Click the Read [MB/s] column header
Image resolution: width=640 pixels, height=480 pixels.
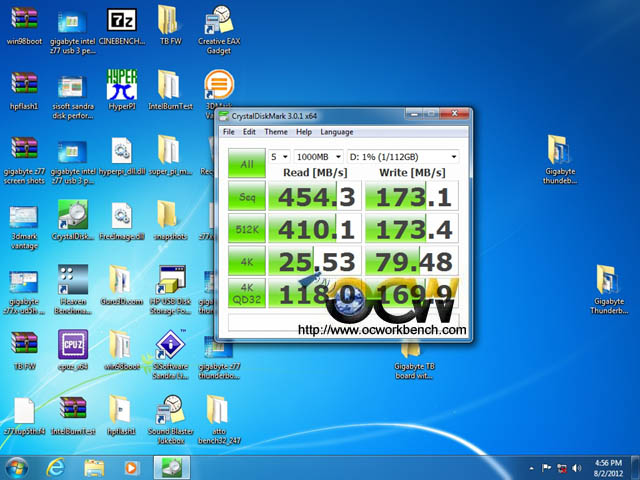[x=315, y=173]
